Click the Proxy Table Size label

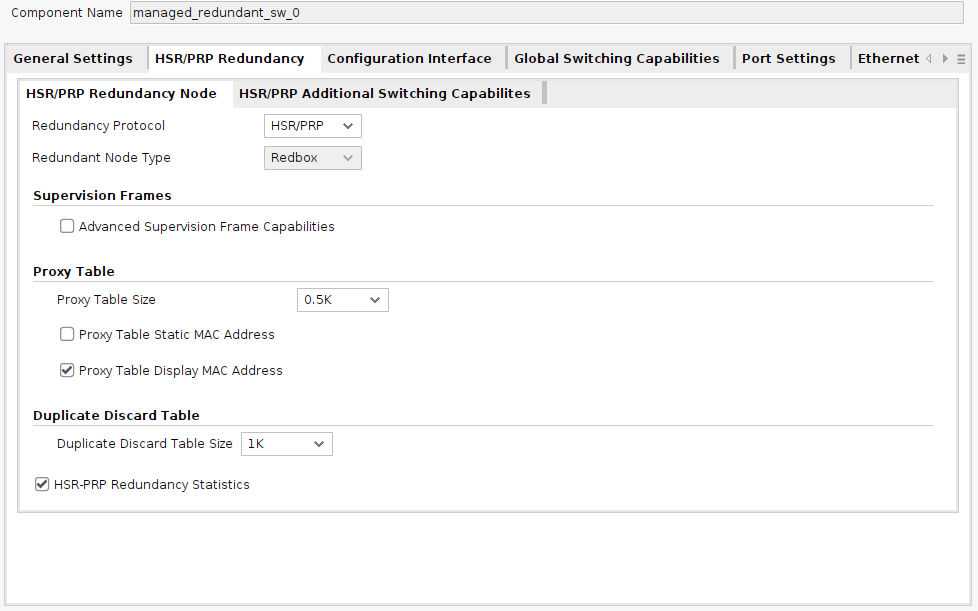[x=106, y=300]
